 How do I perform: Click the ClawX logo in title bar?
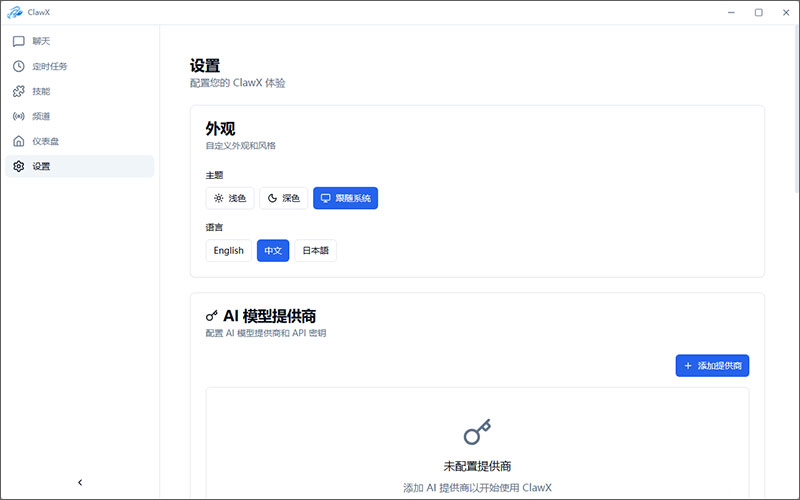point(15,12)
